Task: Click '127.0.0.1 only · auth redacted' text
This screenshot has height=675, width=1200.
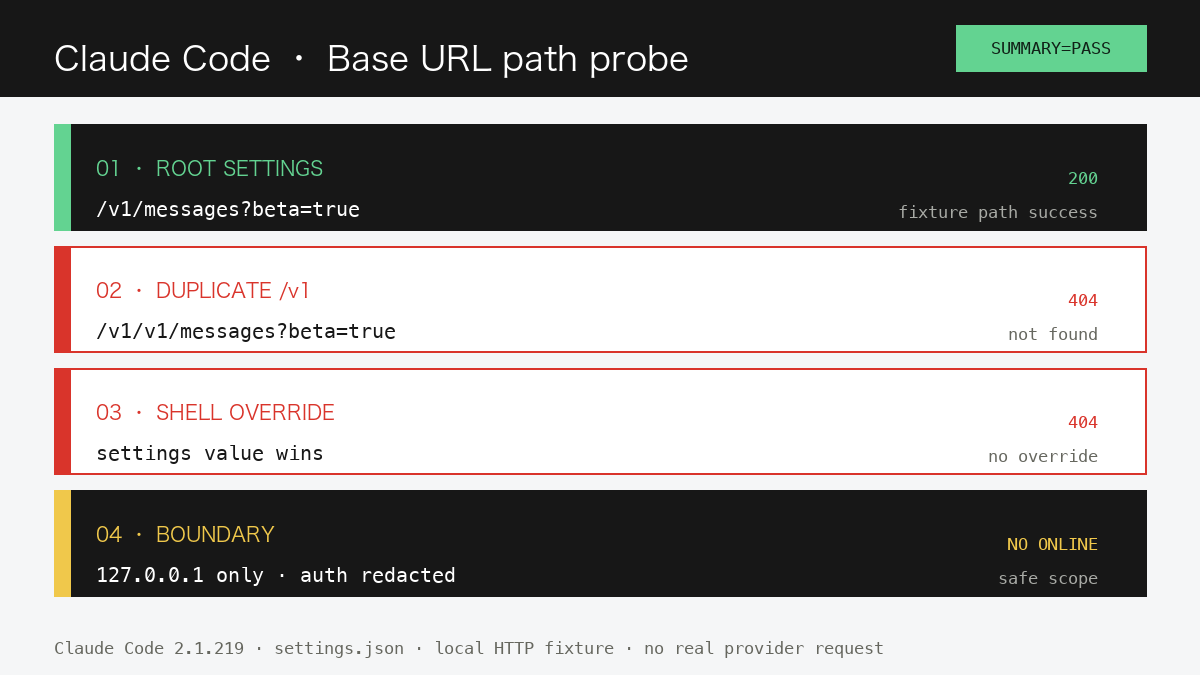Action: click(276, 576)
